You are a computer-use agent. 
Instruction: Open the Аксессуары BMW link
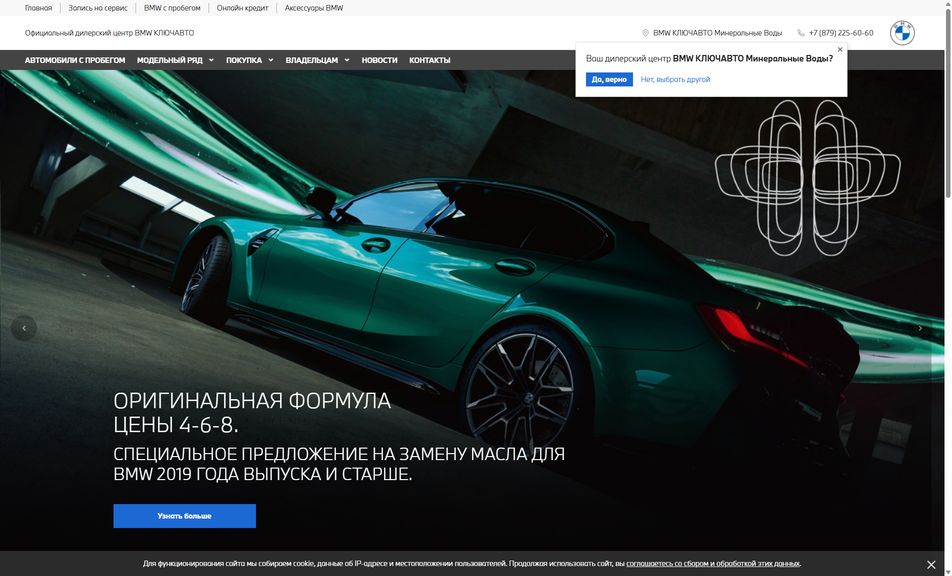click(314, 8)
